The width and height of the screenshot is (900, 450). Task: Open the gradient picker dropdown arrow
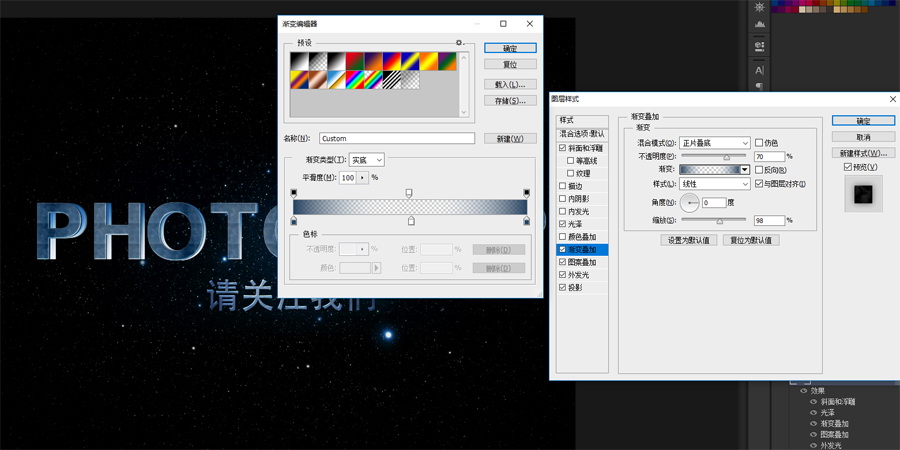click(x=745, y=170)
